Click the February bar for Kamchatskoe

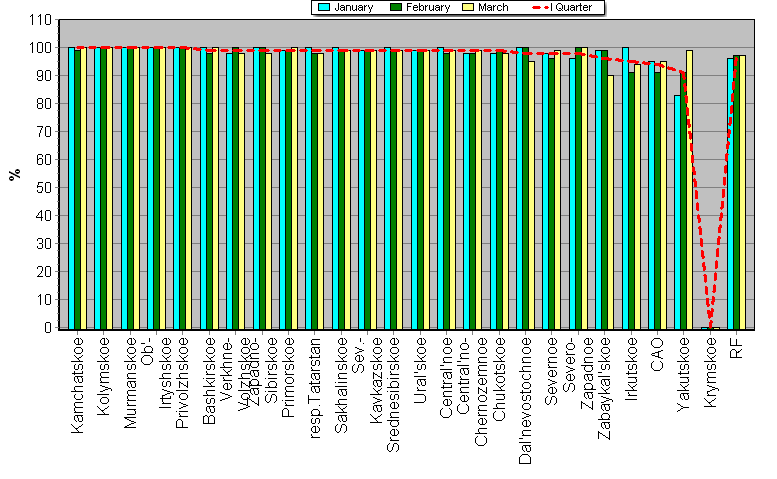[77, 190]
